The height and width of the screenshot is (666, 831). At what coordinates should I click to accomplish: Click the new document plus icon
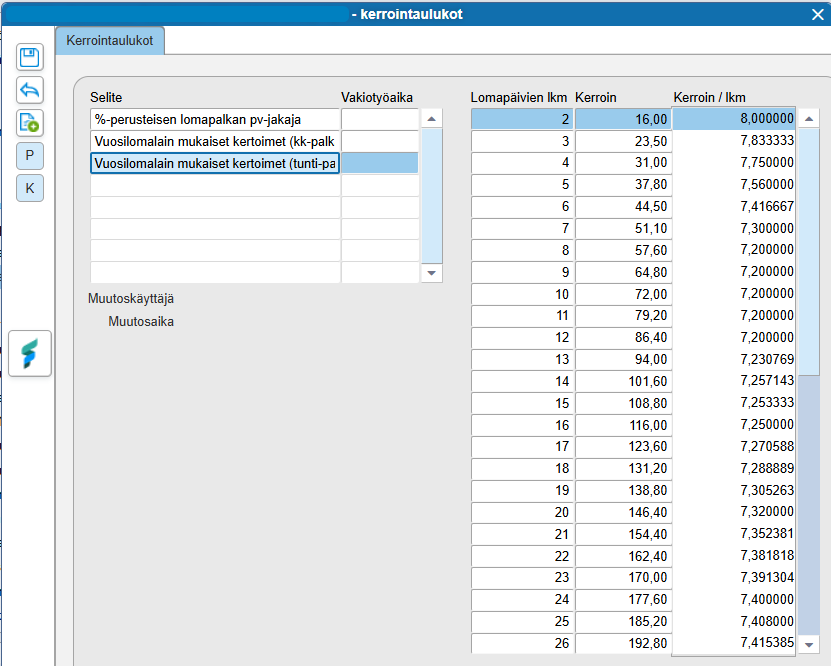tap(30, 123)
